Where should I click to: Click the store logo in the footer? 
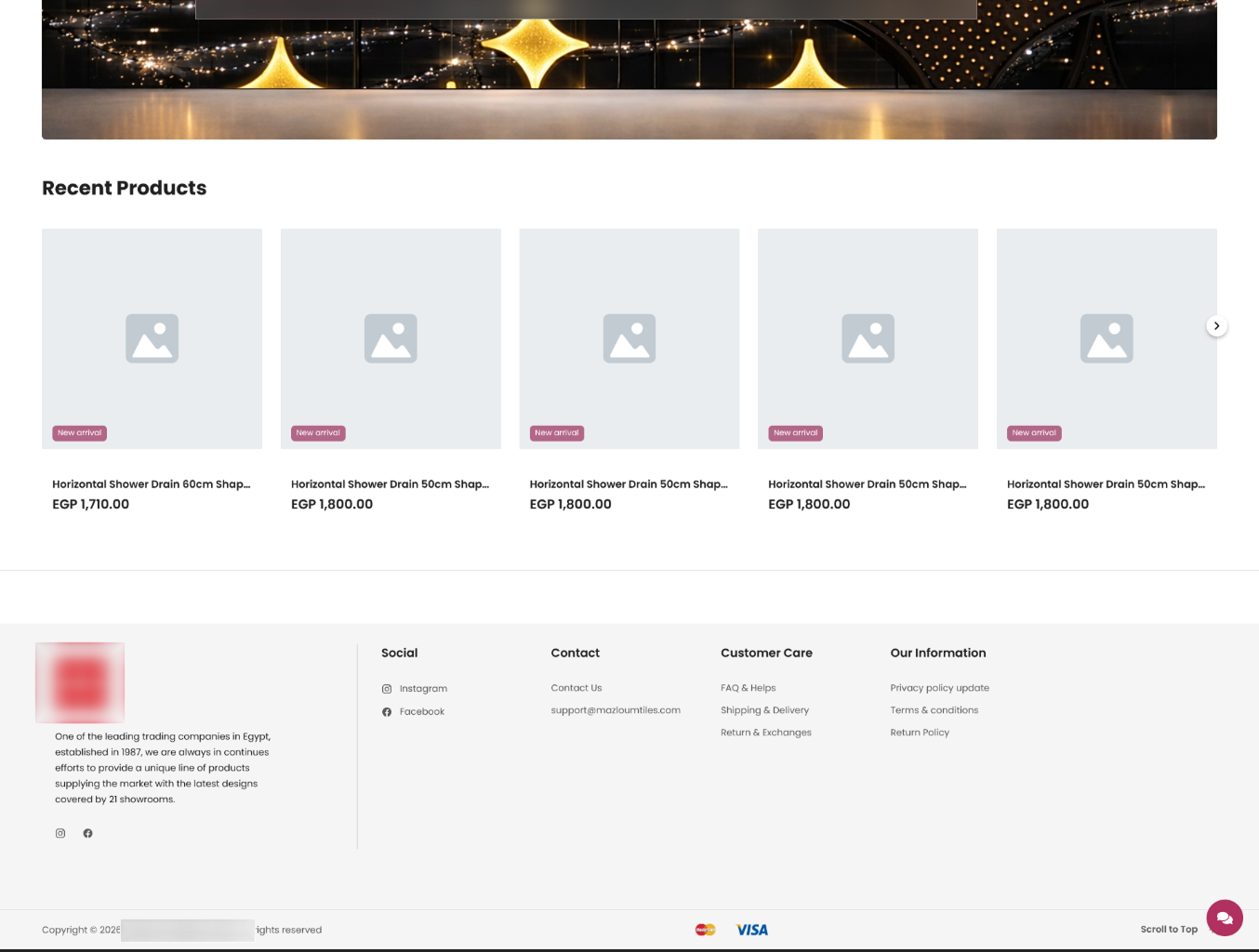[79, 682]
